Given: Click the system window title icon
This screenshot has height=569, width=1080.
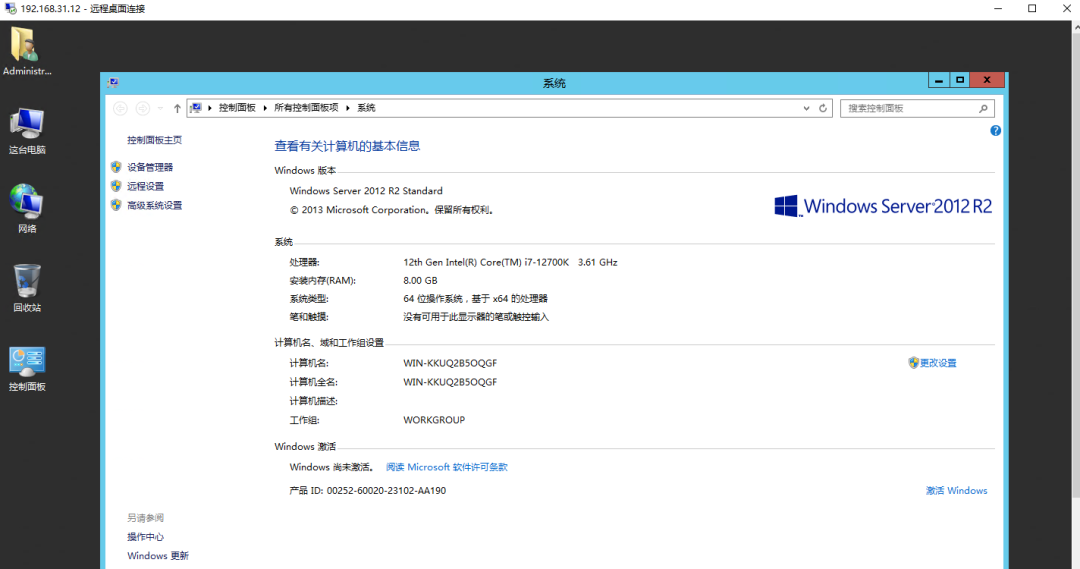Looking at the screenshot, I should 113,83.
